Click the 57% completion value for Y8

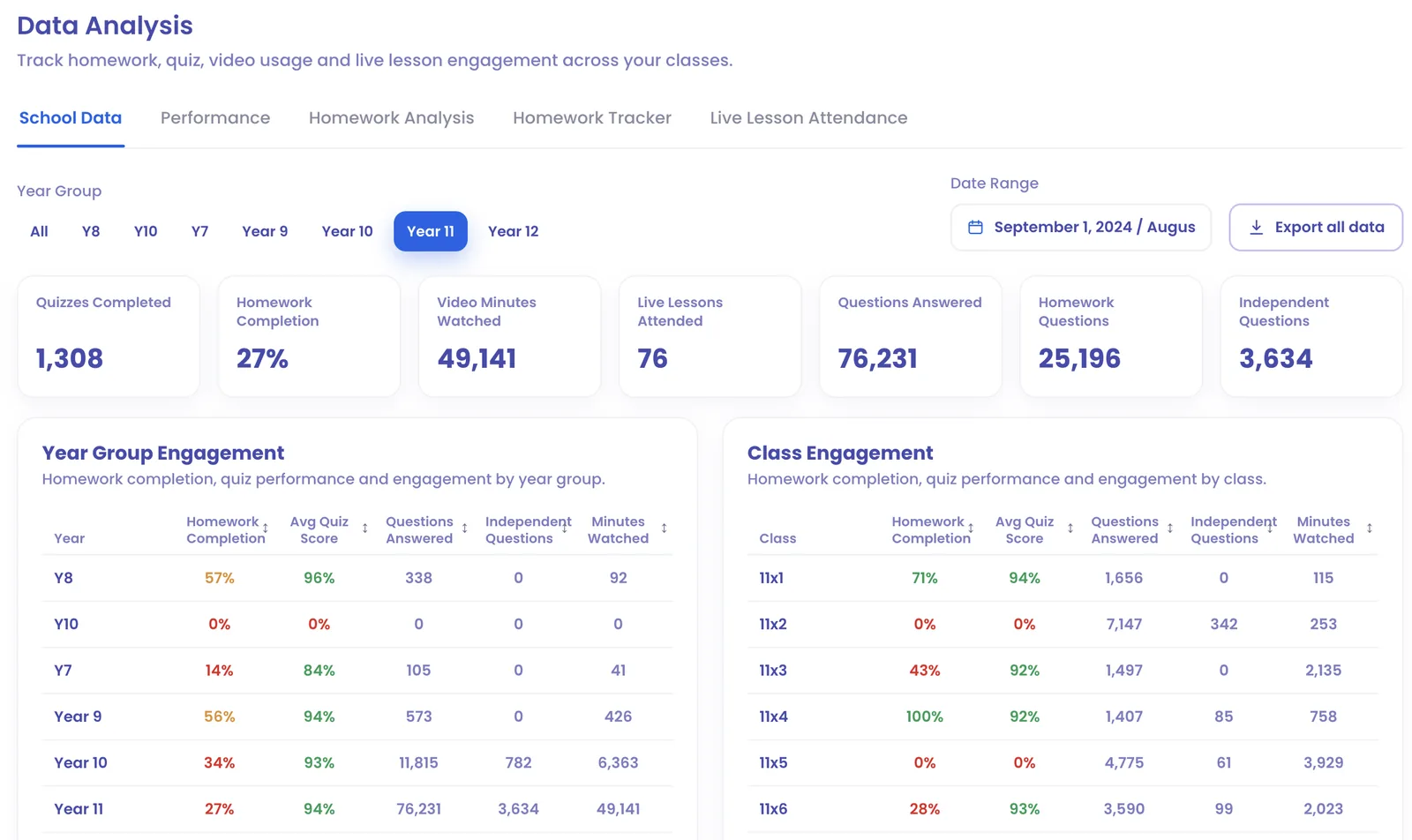(x=219, y=578)
